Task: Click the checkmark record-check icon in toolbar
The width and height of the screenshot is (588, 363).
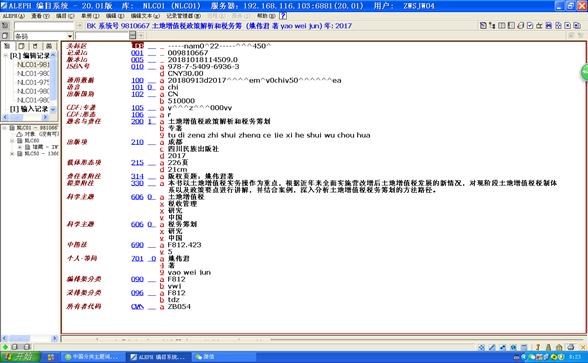Action: click(530, 26)
